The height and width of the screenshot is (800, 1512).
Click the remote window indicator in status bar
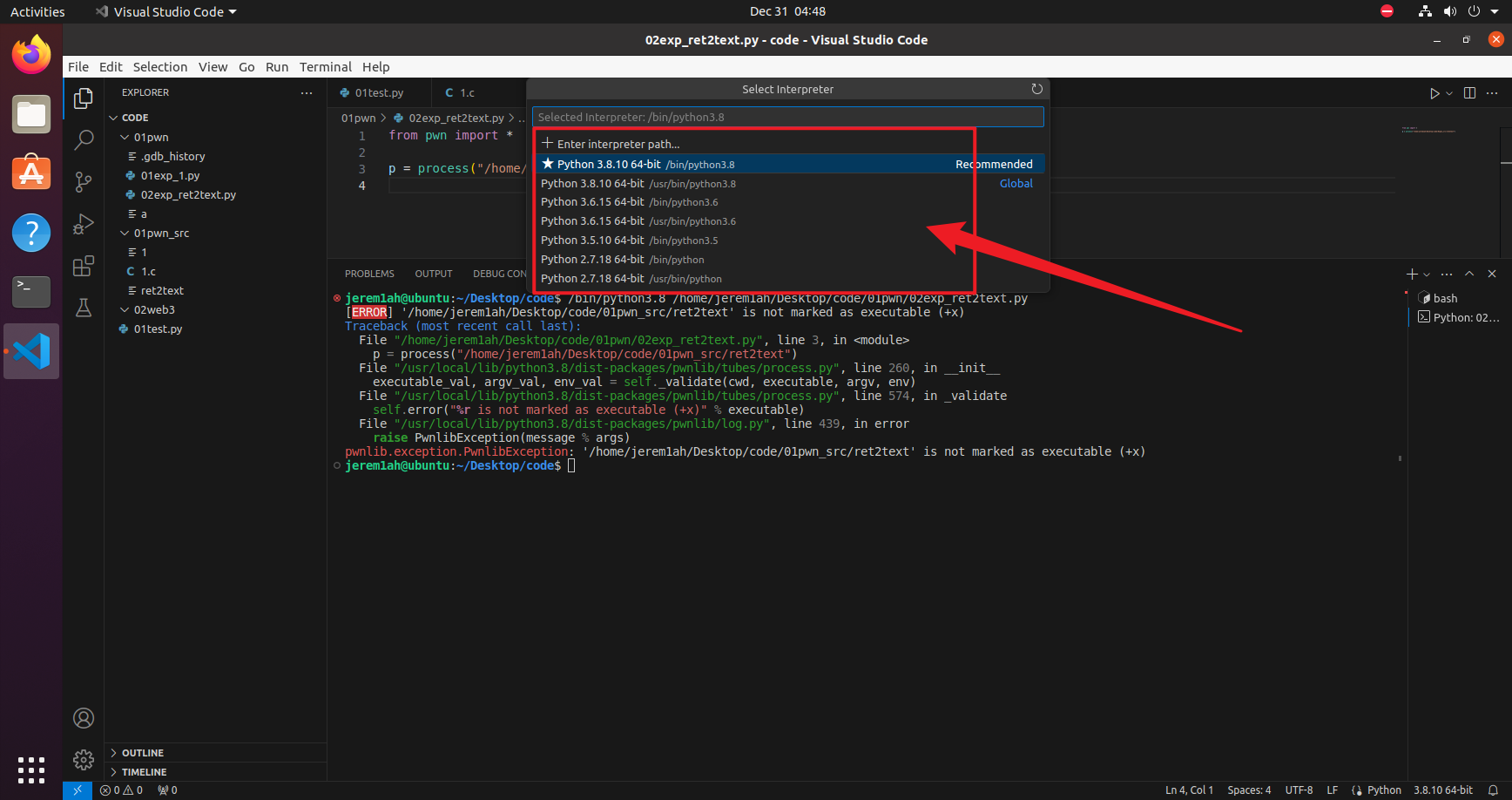tap(77, 790)
